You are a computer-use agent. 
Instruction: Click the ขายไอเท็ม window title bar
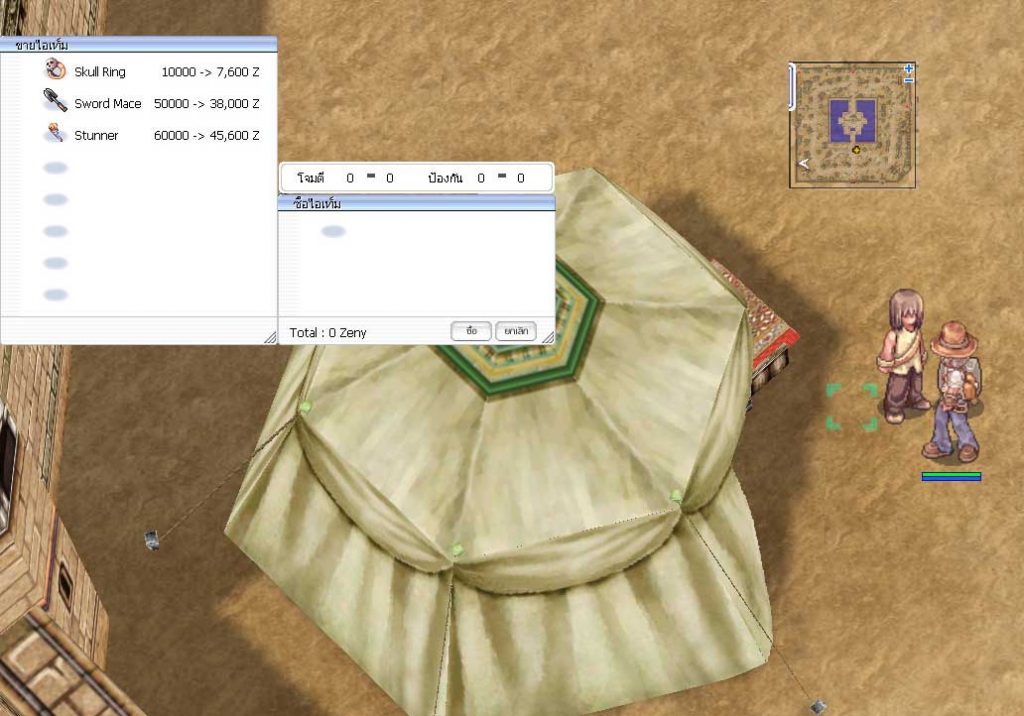138,45
